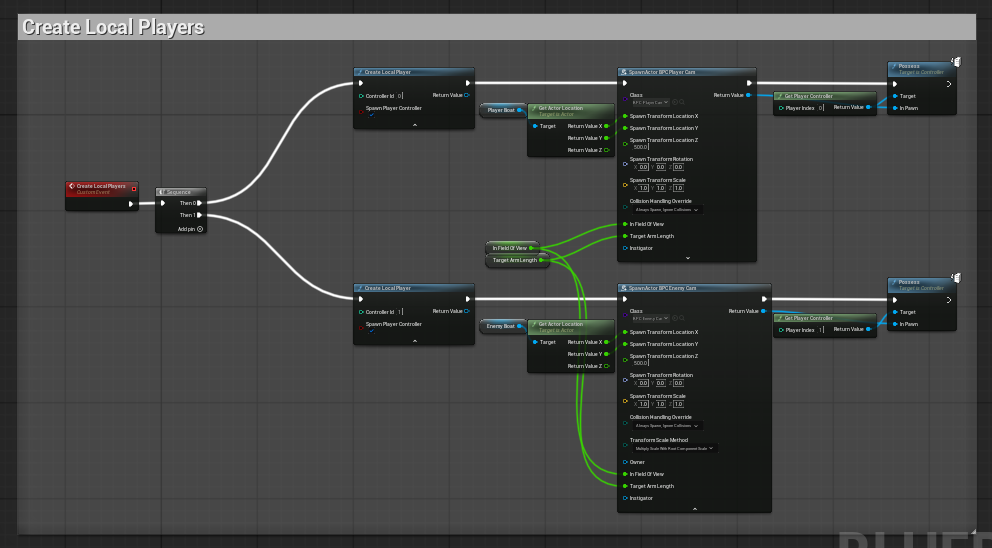
Task: Select the Enemy Boat variable node
Action: [x=501, y=326]
